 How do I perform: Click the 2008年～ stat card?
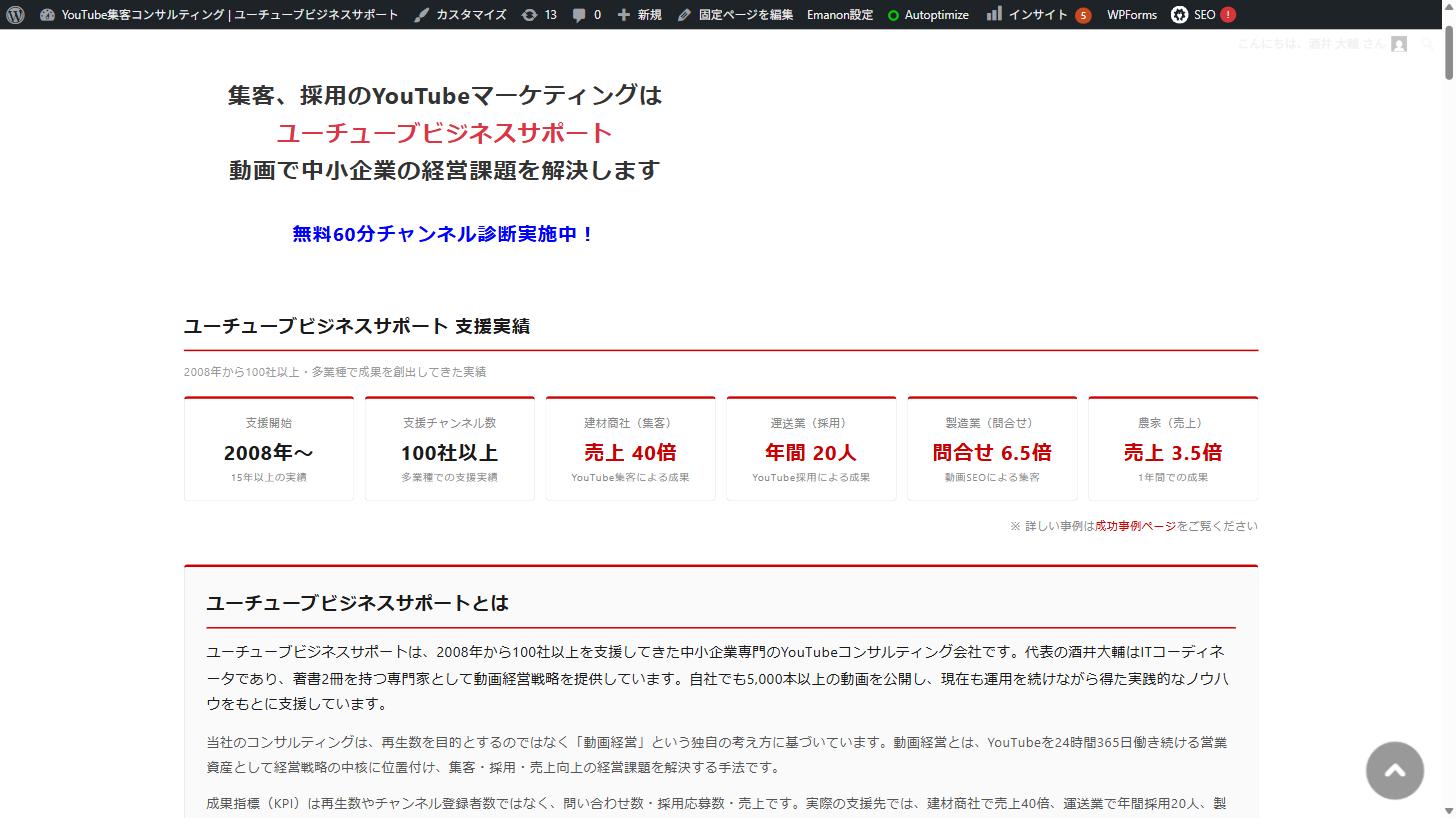[x=269, y=448]
